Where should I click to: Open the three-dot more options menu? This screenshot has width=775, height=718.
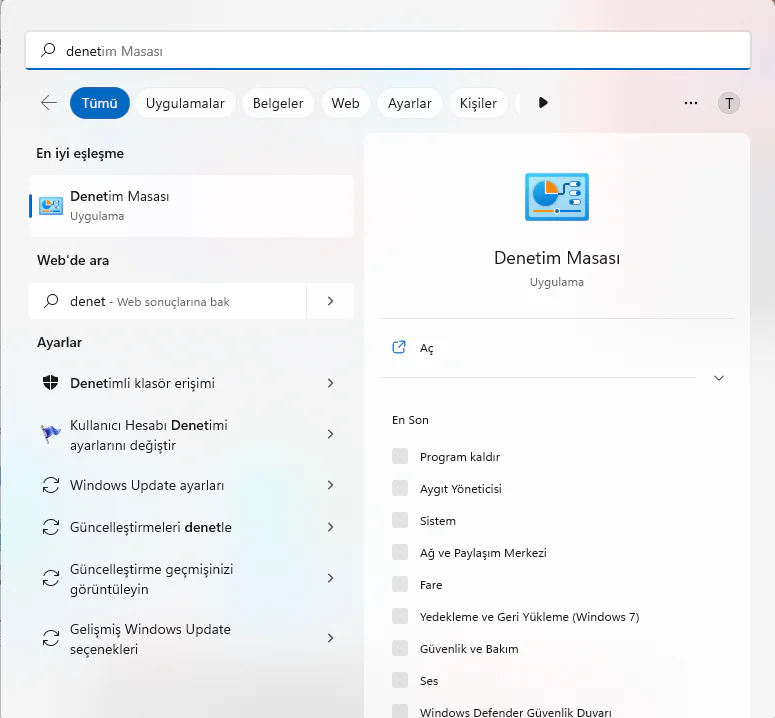coord(690,103)
